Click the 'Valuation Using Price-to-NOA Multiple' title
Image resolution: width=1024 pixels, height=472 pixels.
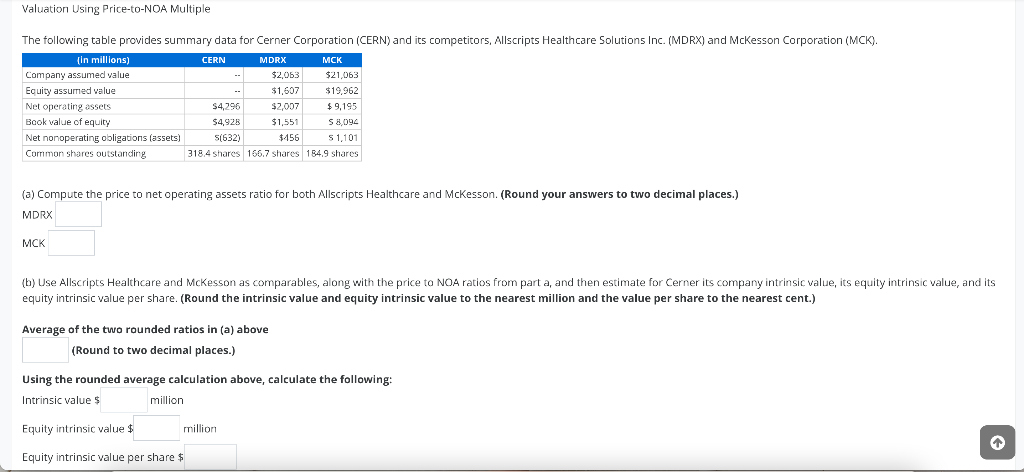(x=116, y=9)
